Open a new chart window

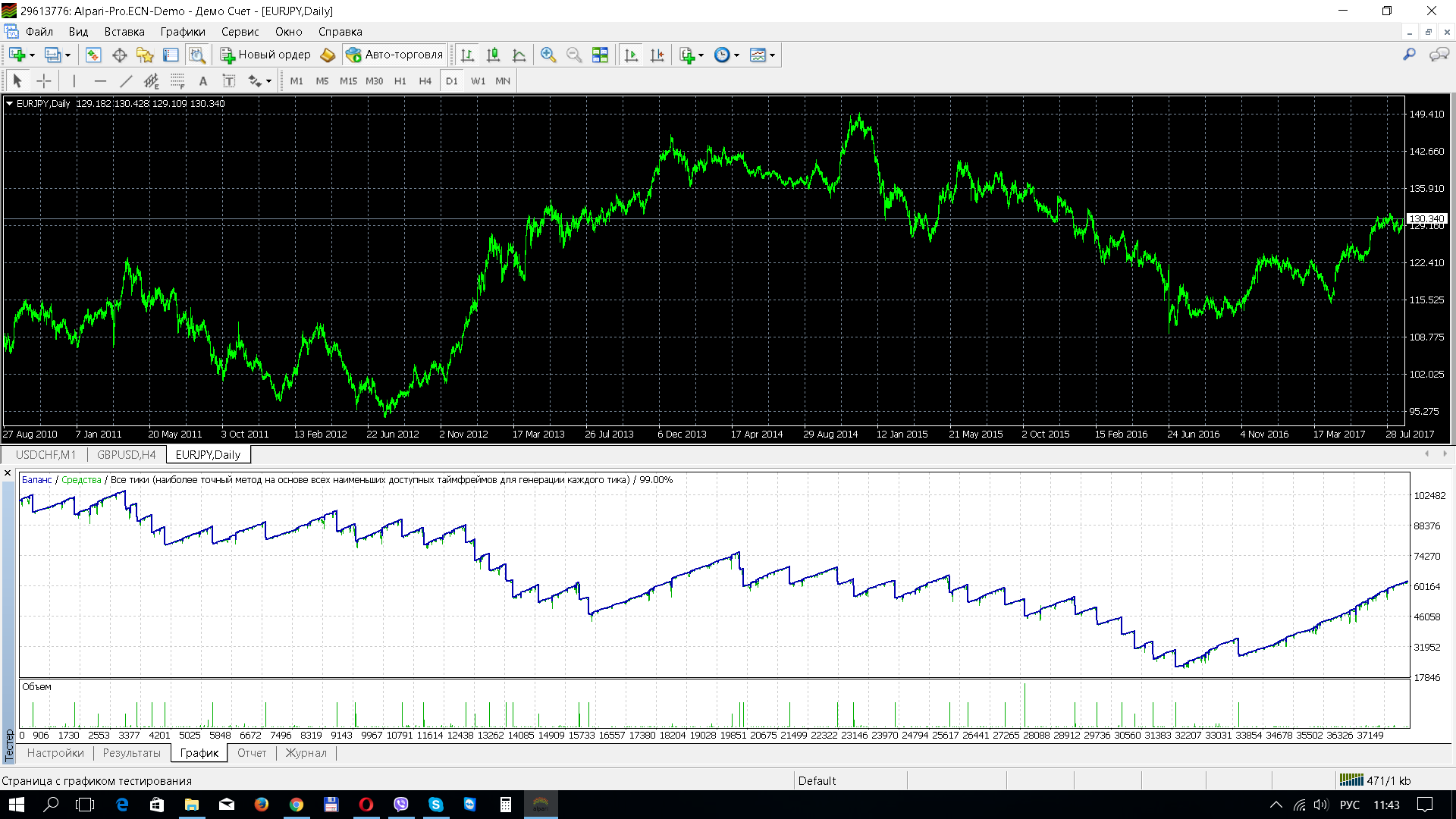click(x=17, y=55)
